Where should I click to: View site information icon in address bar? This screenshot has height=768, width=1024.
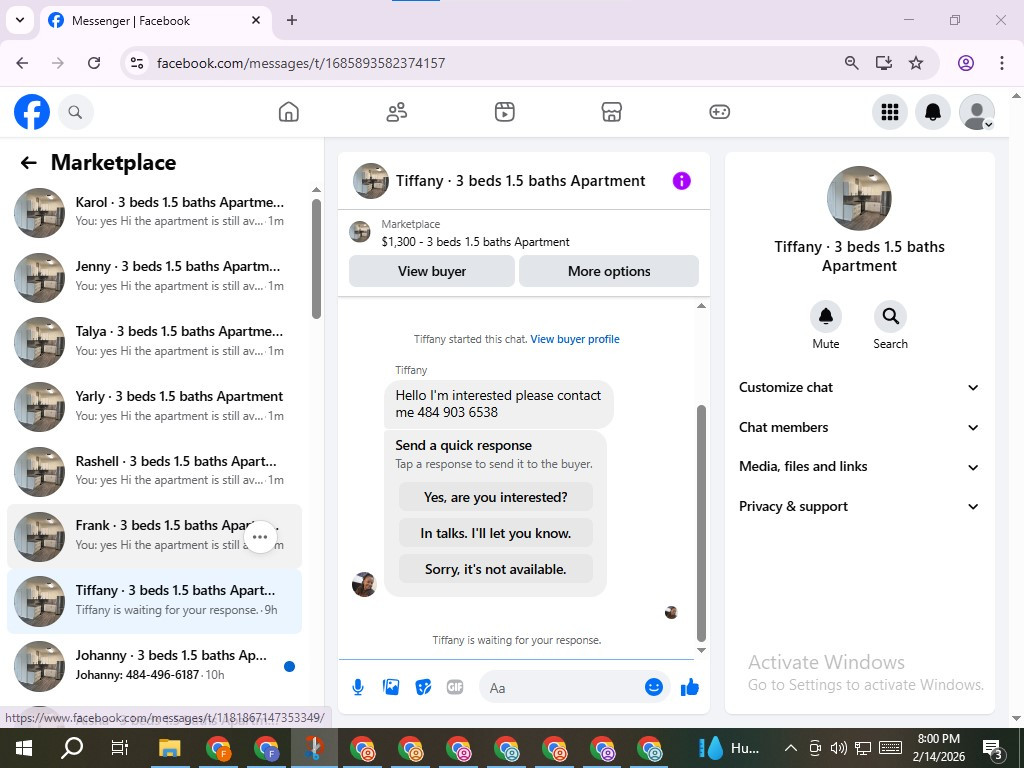137,63
